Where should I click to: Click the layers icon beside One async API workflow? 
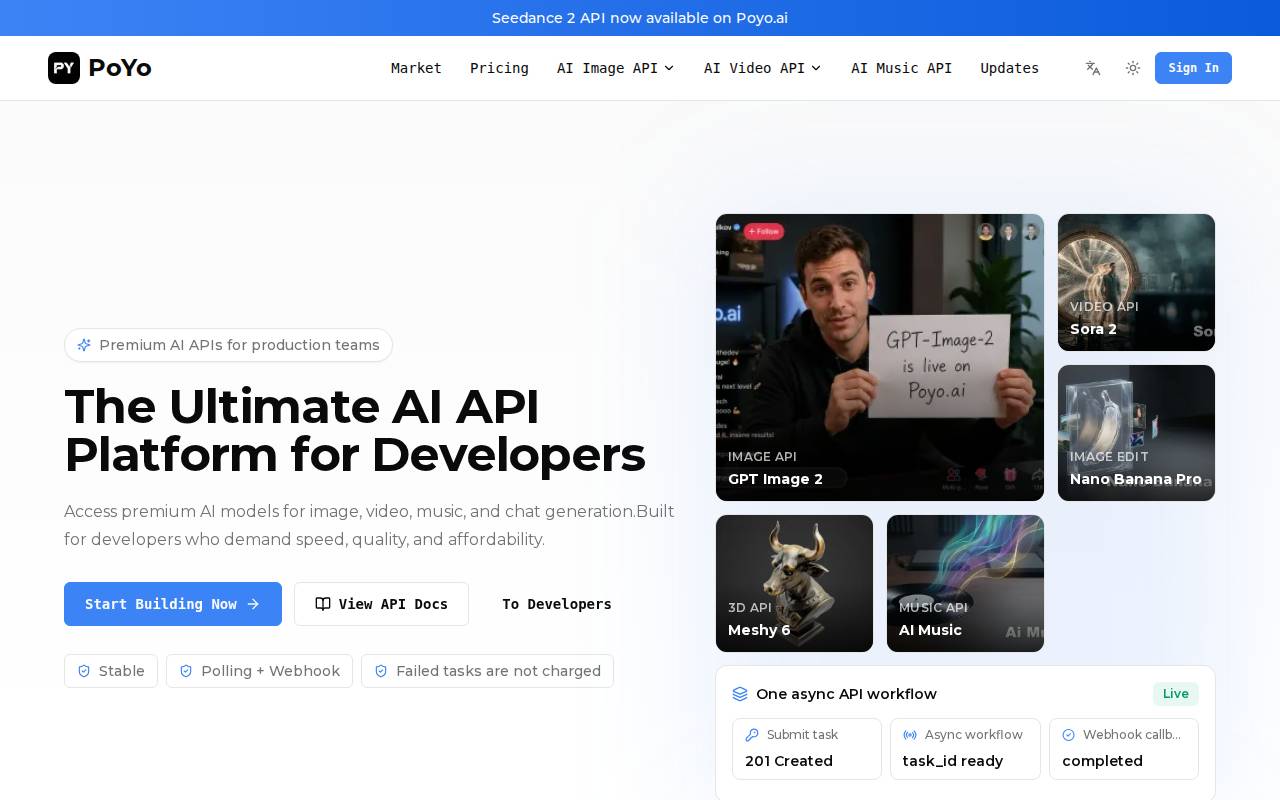(x=740, y=694)
